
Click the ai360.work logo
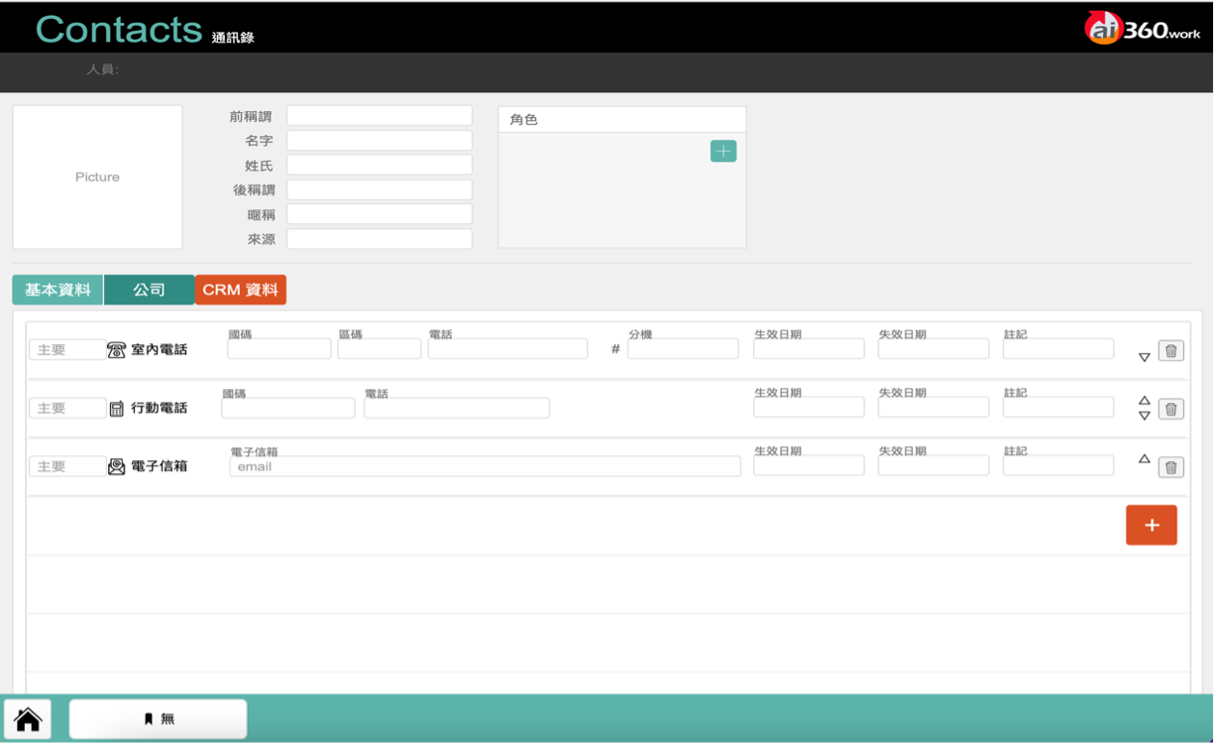click(1143, 29)
